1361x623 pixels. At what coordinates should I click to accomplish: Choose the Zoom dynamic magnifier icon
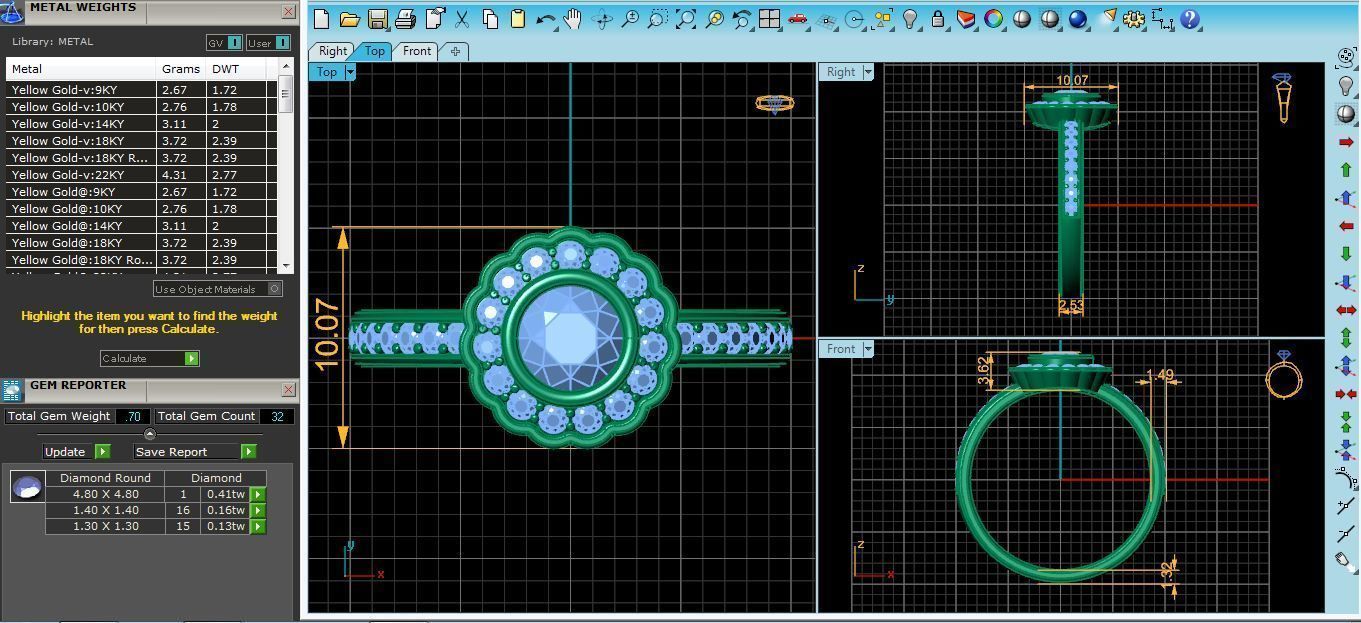tap(630, 19)
